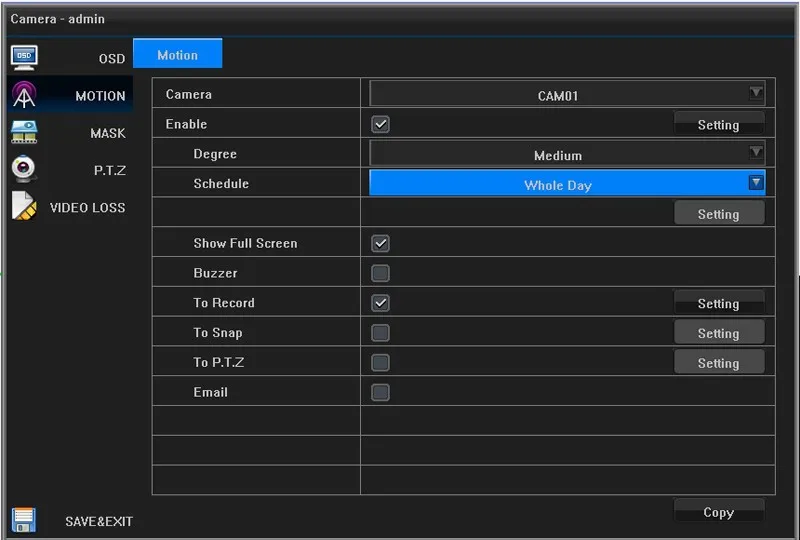Open the OSD menu item

pyautogui.click(x=112, y=59)
